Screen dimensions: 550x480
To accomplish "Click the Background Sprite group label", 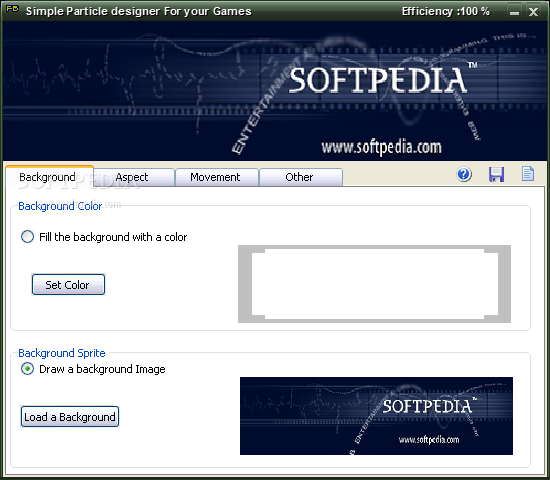I will (62, 353).
